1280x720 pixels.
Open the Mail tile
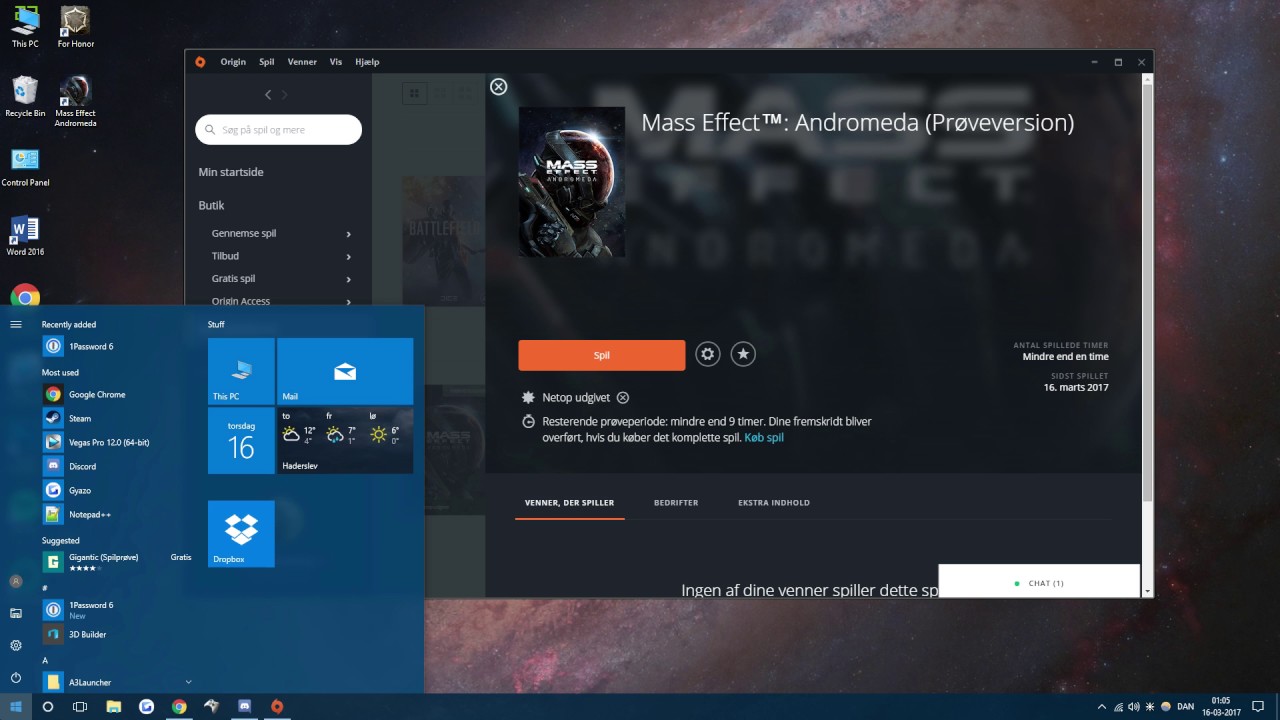tap(345, 371)
